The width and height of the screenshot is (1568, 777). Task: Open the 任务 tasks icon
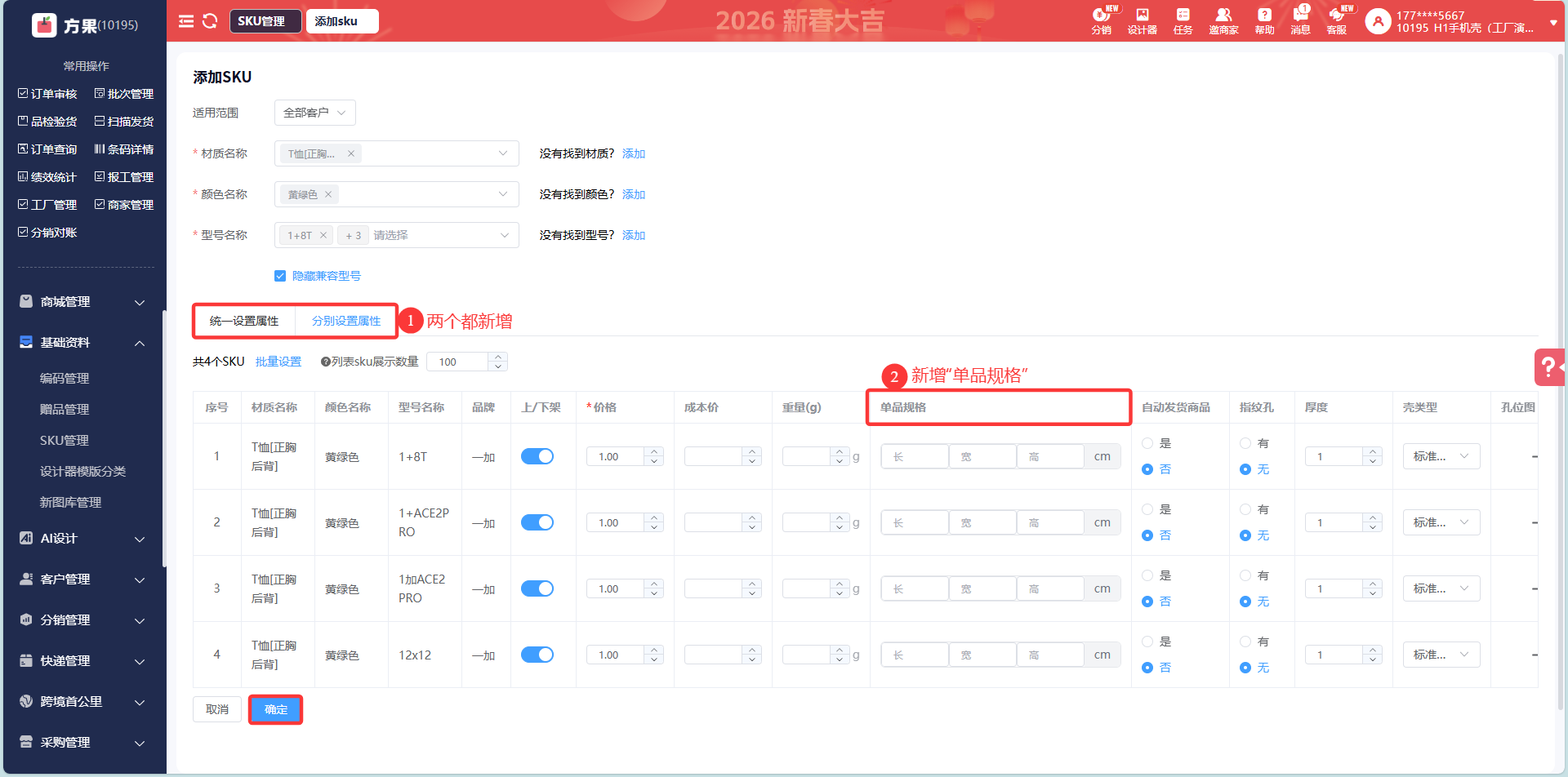(1183, 20)
